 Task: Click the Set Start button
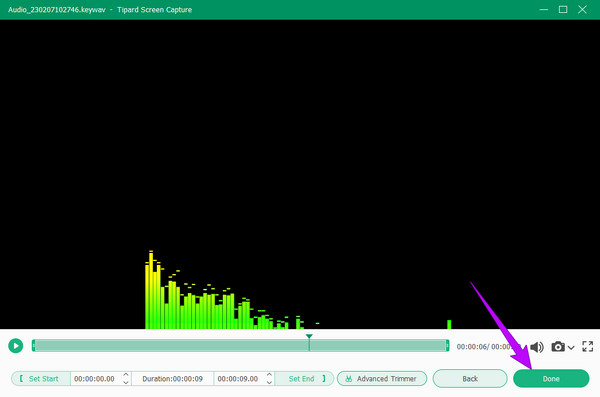[x=41, y=379]
